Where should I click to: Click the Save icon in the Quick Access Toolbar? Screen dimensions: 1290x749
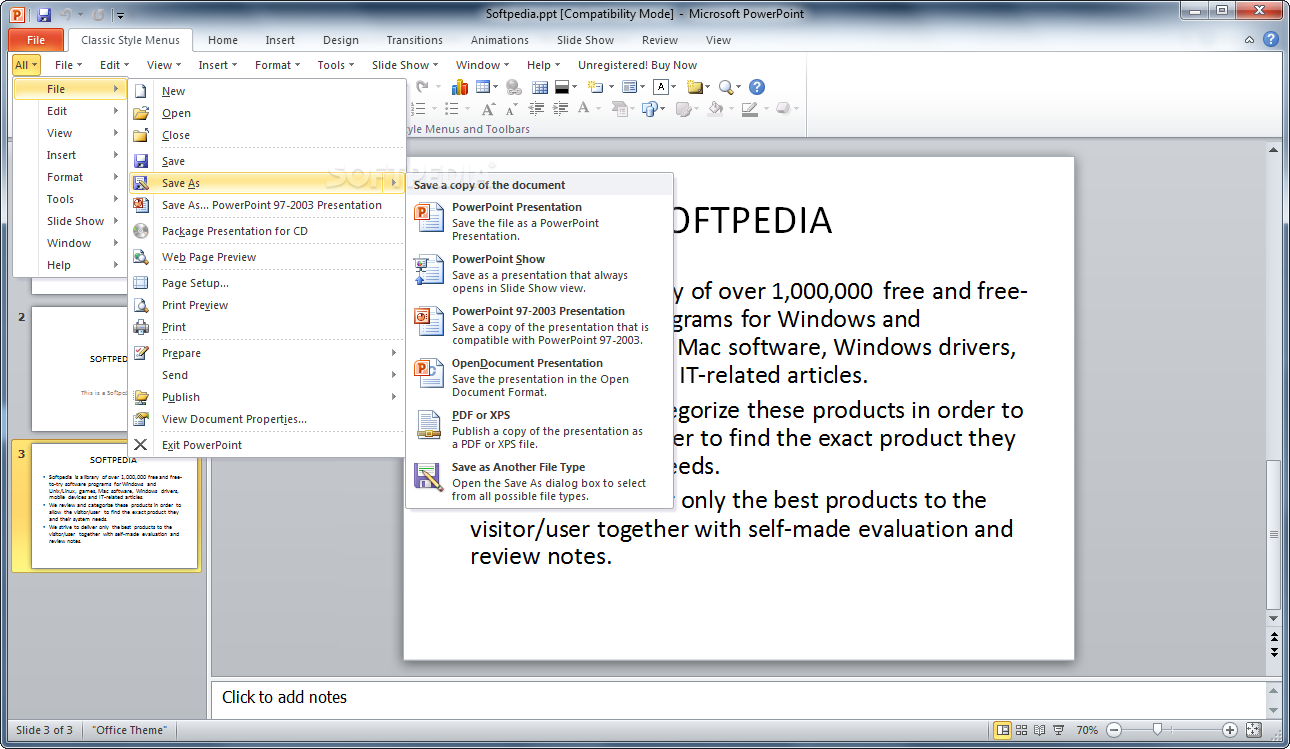pyautogui.click(x=44, y=15)
